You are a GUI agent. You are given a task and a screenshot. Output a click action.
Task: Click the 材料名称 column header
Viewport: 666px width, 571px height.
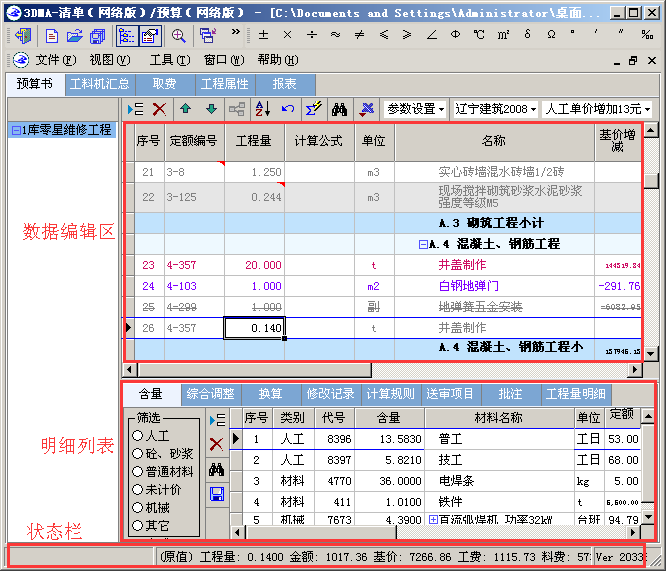(x=499, y=418)
